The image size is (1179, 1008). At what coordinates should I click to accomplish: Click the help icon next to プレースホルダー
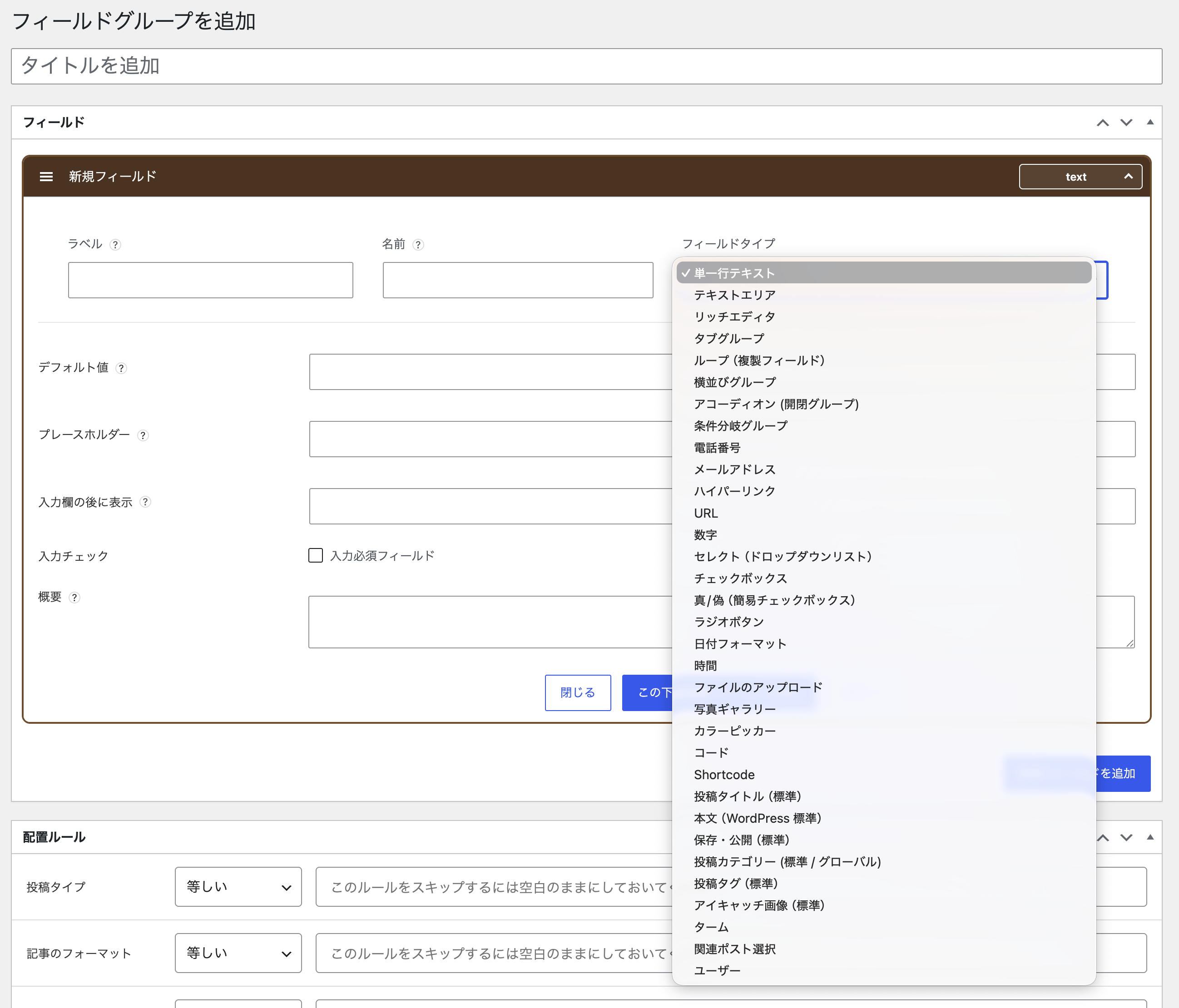(x=143, y=435)
